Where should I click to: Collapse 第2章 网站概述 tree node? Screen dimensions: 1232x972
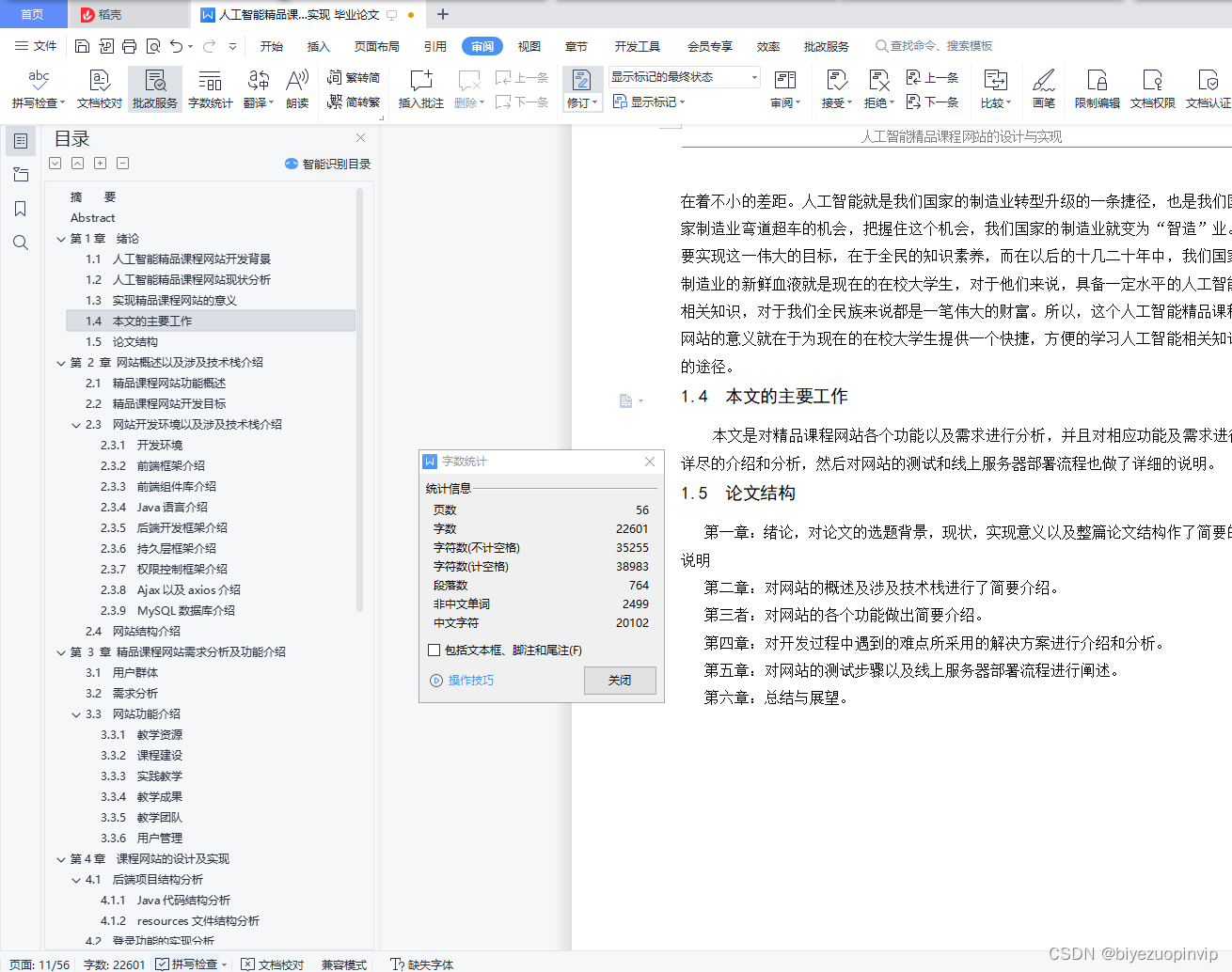pyautogui.click(x=61, y=363)
